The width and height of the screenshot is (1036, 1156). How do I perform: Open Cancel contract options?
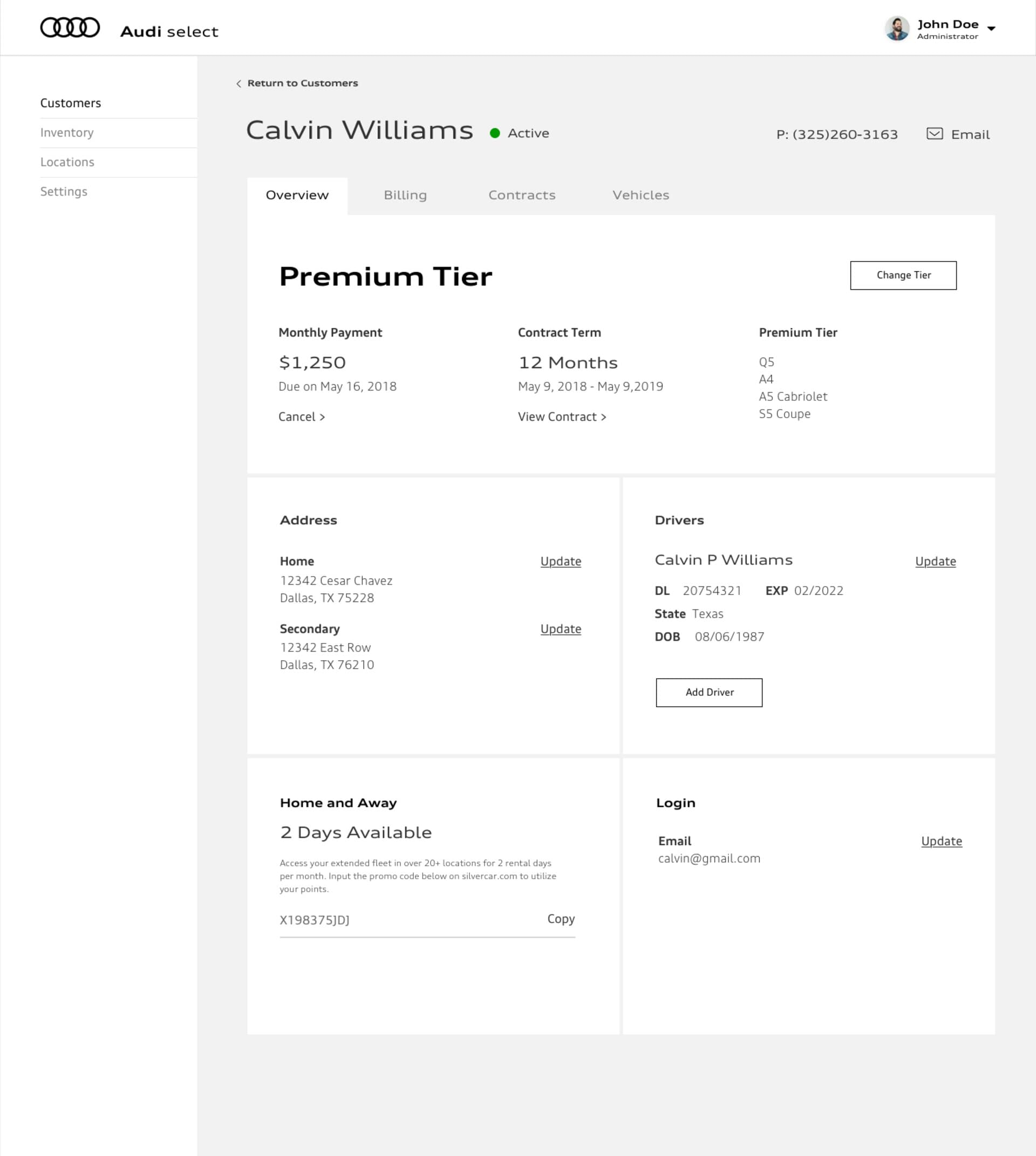click(301, 416)
